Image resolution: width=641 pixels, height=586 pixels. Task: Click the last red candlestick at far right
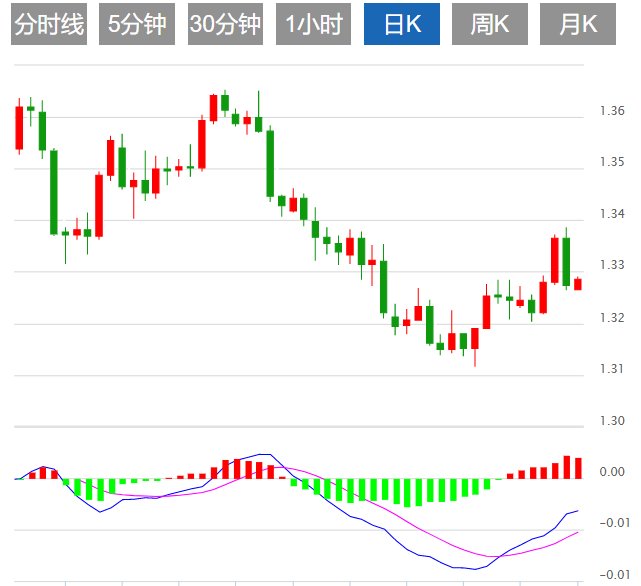pos(577,284)
